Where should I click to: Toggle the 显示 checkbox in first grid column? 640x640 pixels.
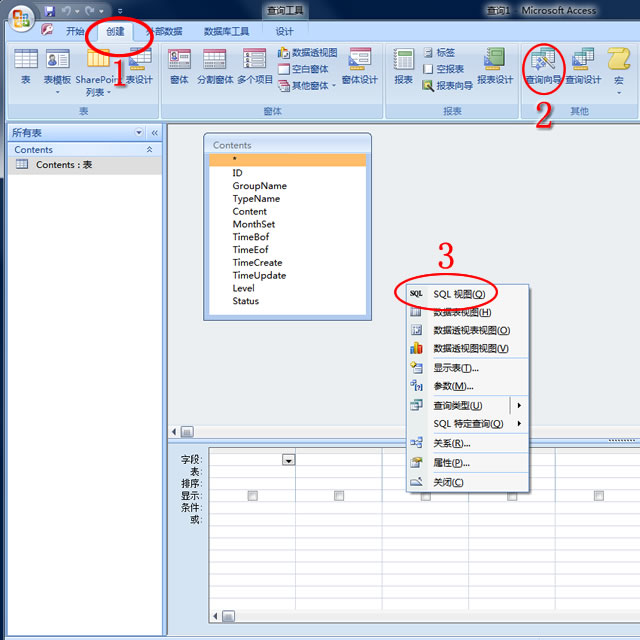pyautogui.click(x=252, y=495)
